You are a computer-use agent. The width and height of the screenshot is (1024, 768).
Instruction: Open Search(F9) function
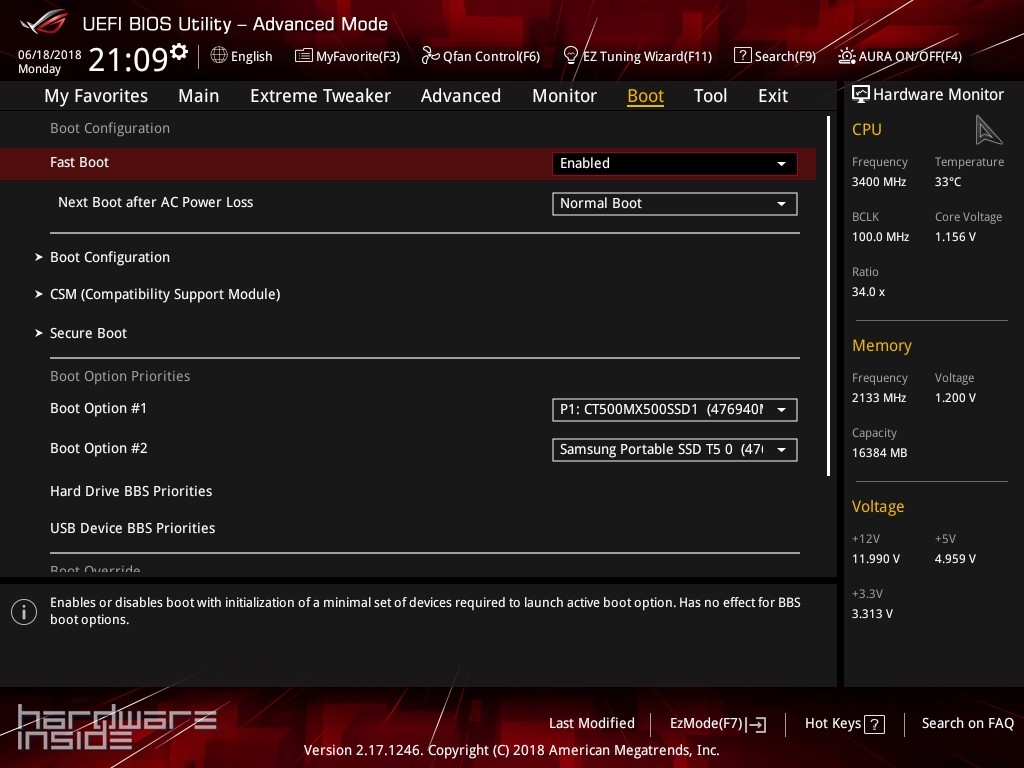pos(785,56)
